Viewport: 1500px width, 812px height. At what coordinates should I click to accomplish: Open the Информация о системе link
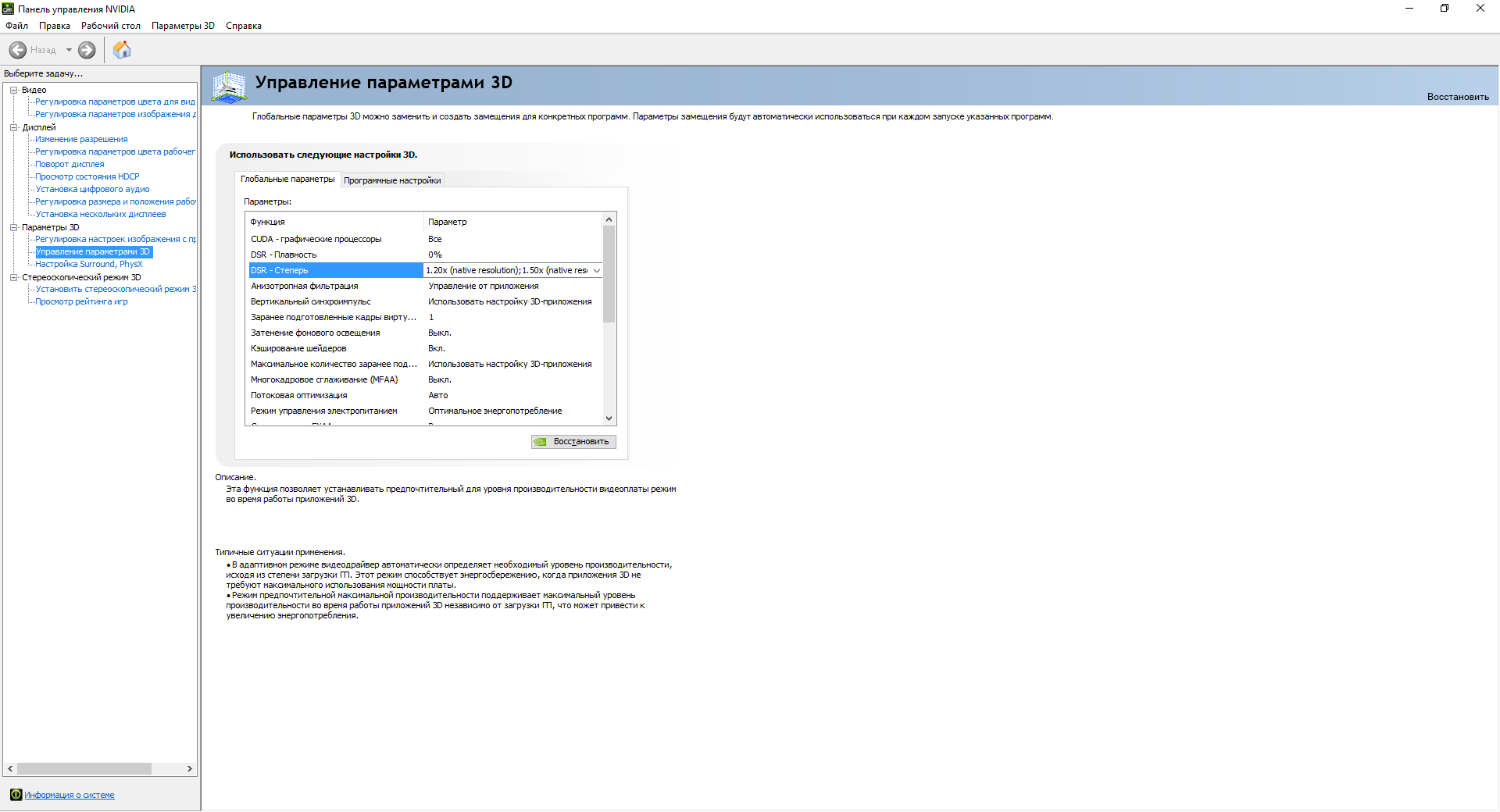70,795
